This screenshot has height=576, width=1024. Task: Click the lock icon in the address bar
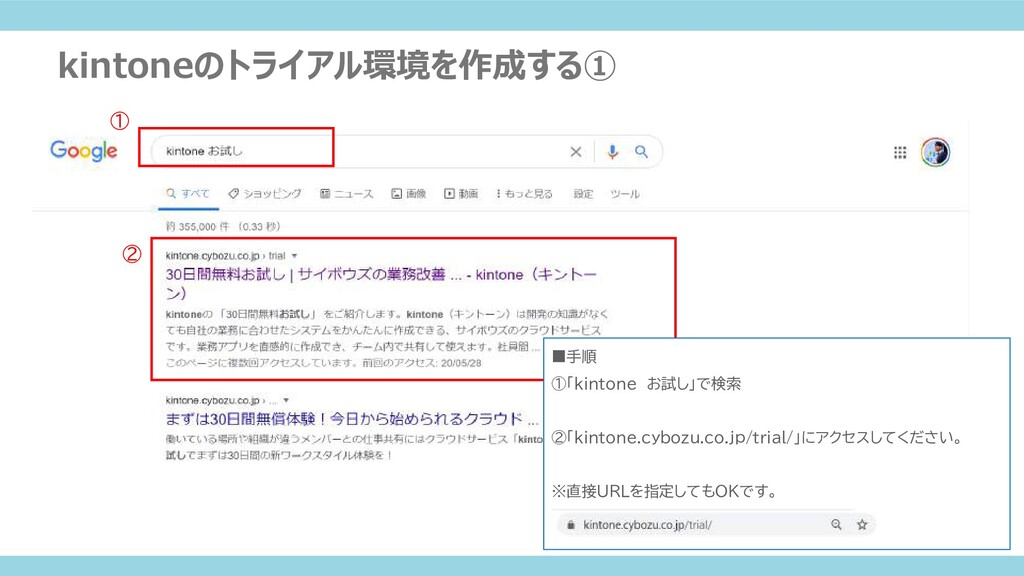coord(571,525)
